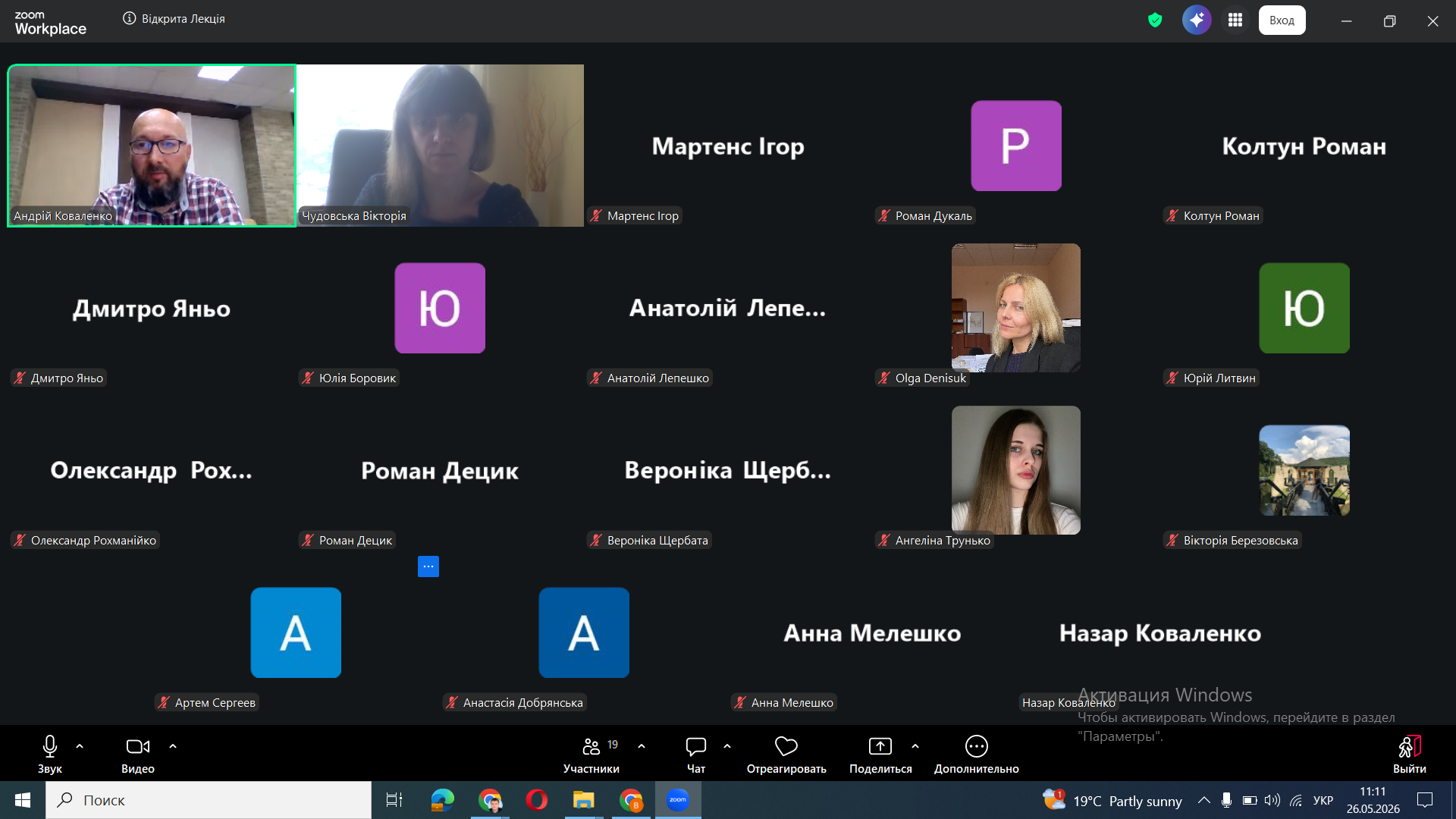Click the large Назар Коваленко name tile
This screenshot has width=1456, height=819.
1160,632
